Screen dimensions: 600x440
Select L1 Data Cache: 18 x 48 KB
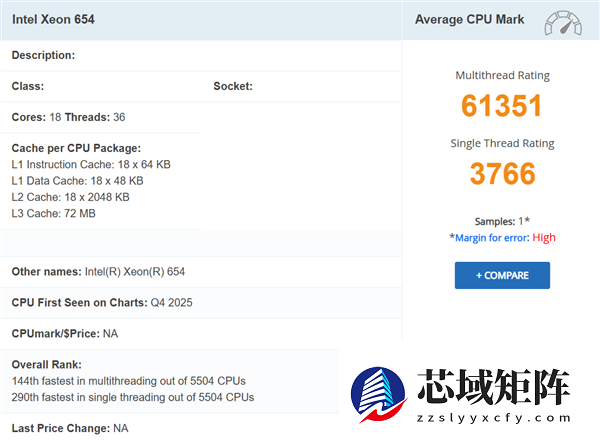(77, 181)
